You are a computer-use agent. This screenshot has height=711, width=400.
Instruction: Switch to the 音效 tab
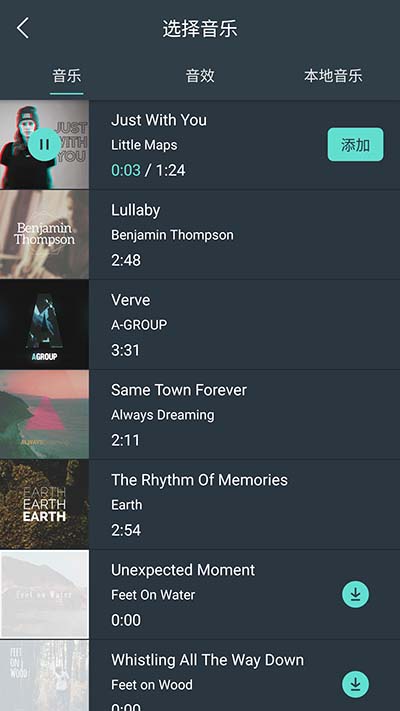tap(200, 76)
